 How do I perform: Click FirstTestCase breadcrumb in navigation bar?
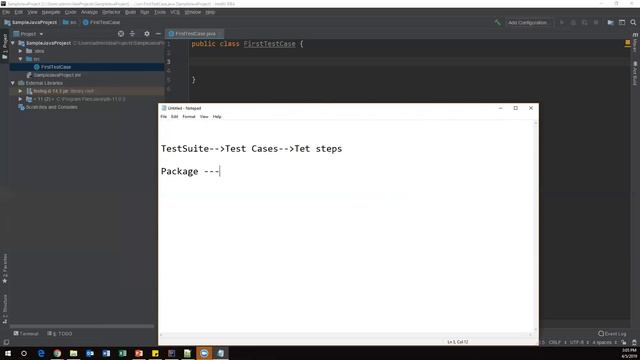[x=102, y=22]
